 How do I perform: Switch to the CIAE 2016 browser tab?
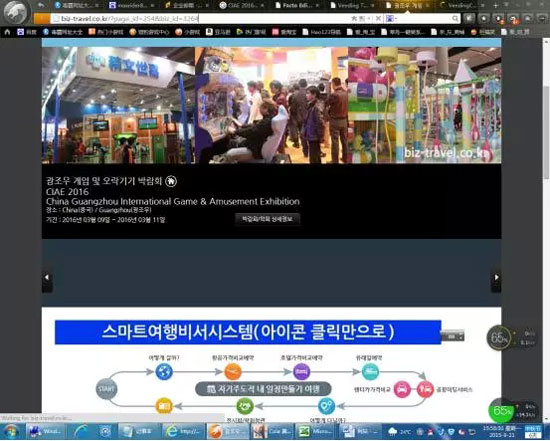(242, 5)
